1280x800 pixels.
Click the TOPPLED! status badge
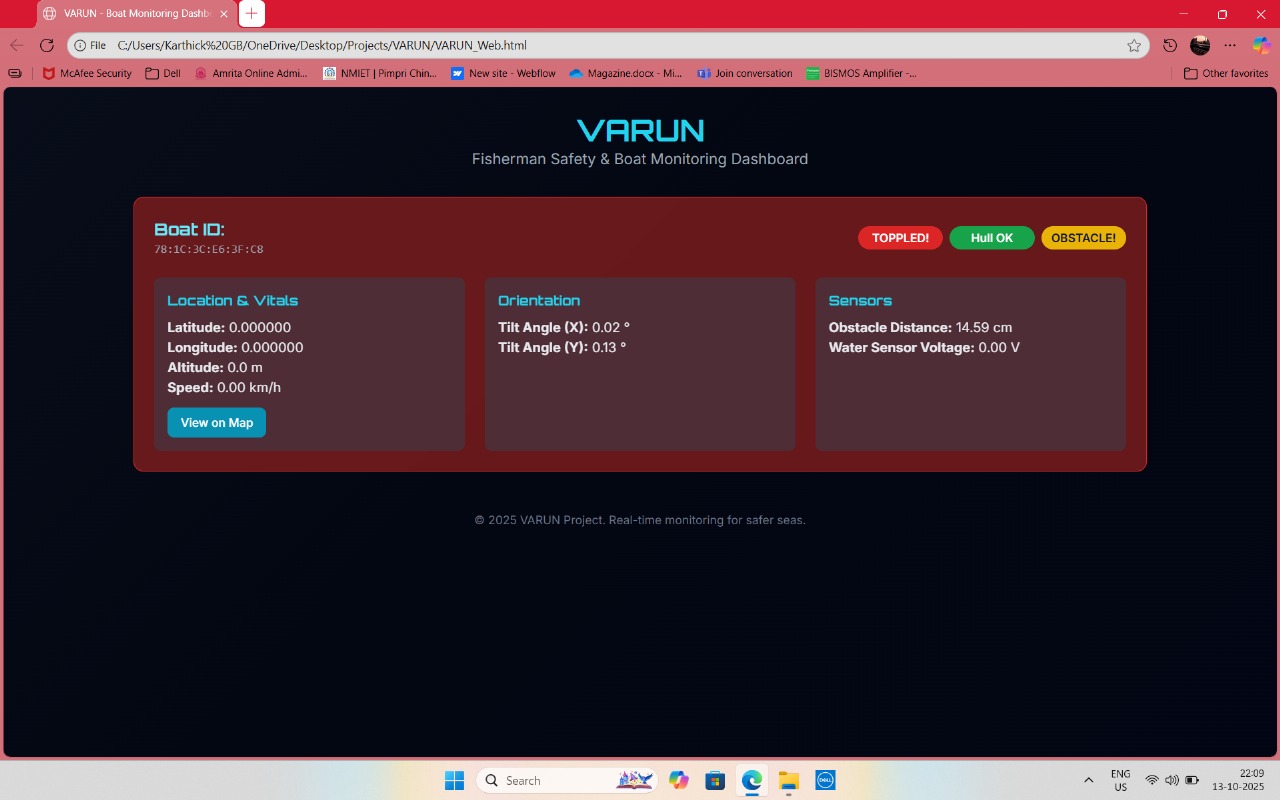coord(900,238)
